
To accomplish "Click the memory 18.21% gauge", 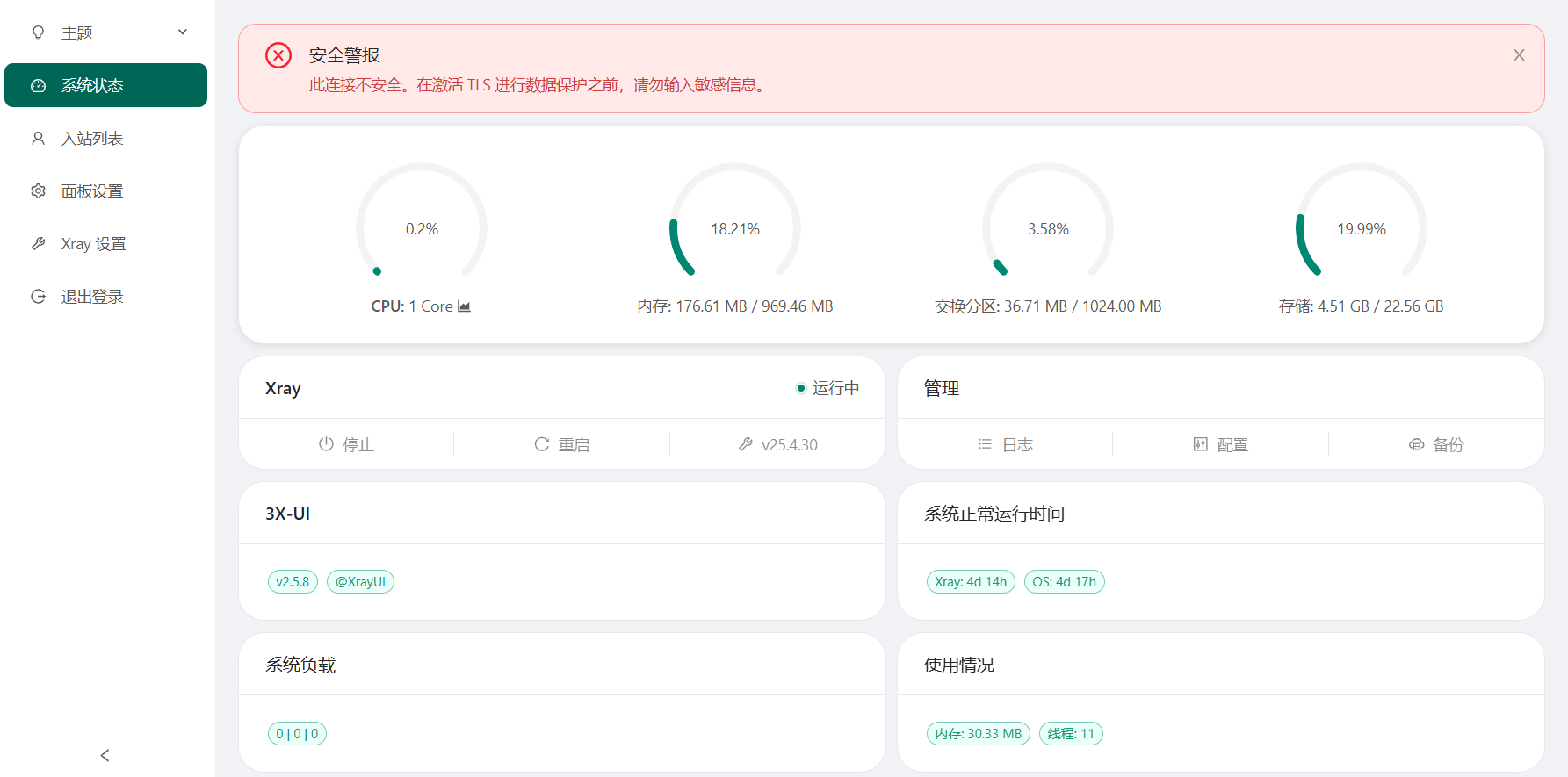I will coord(735,228).
